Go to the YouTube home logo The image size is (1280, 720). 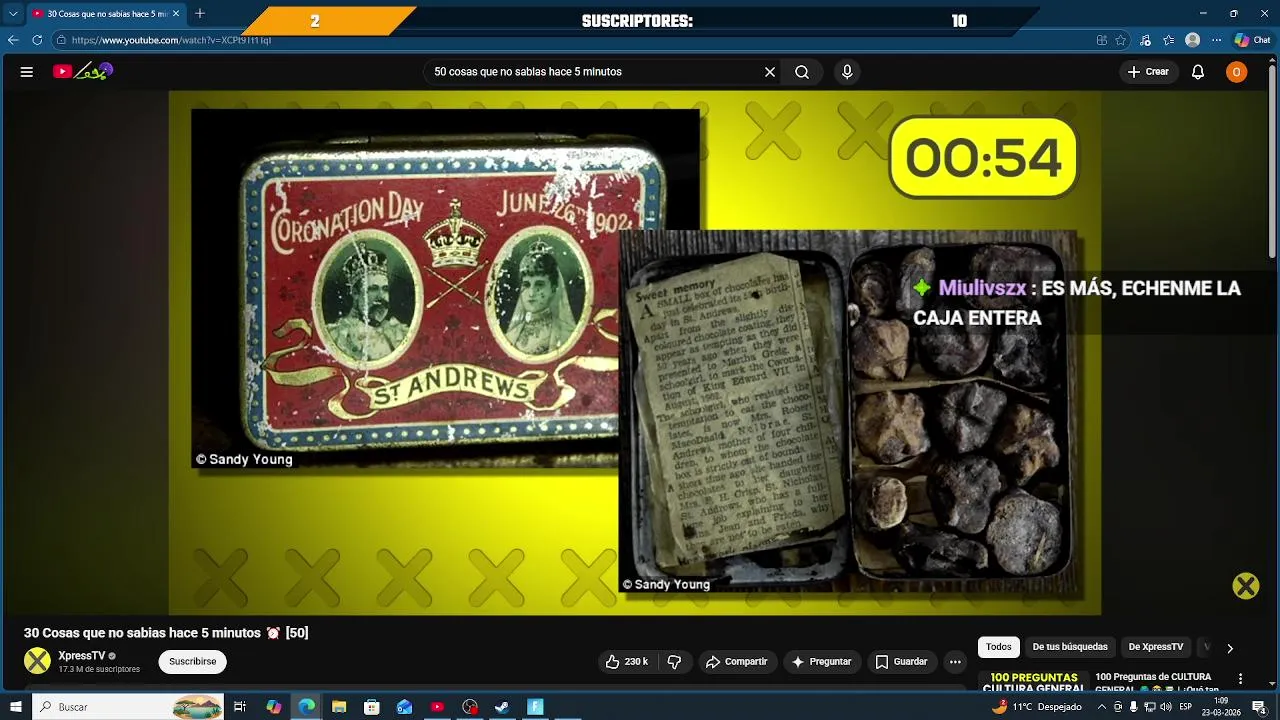point(83,72)
